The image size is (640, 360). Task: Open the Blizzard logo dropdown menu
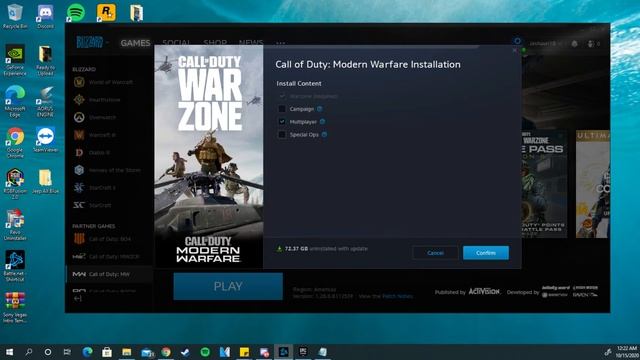tap(92, 42)
